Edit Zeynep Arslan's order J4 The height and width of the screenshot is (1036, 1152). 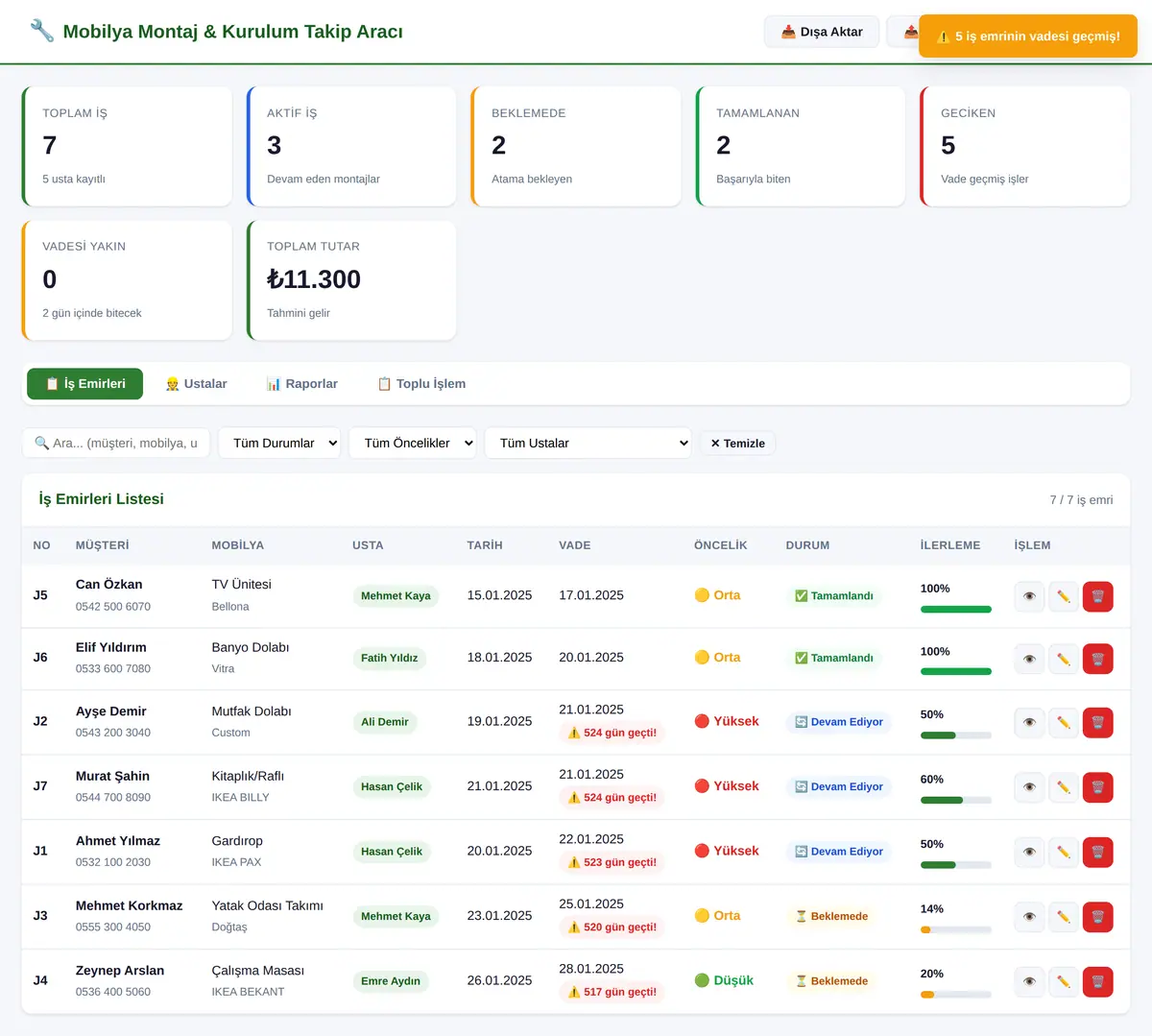click(x=1064, y=981)
